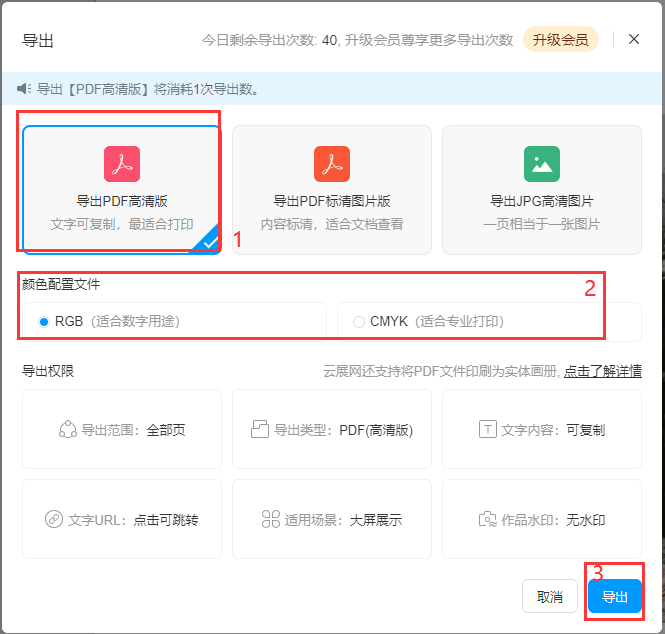The width and height of the screenshot is (665, 634).
Task: Click the 适用场景 grid icon
Action: point(270,520)
